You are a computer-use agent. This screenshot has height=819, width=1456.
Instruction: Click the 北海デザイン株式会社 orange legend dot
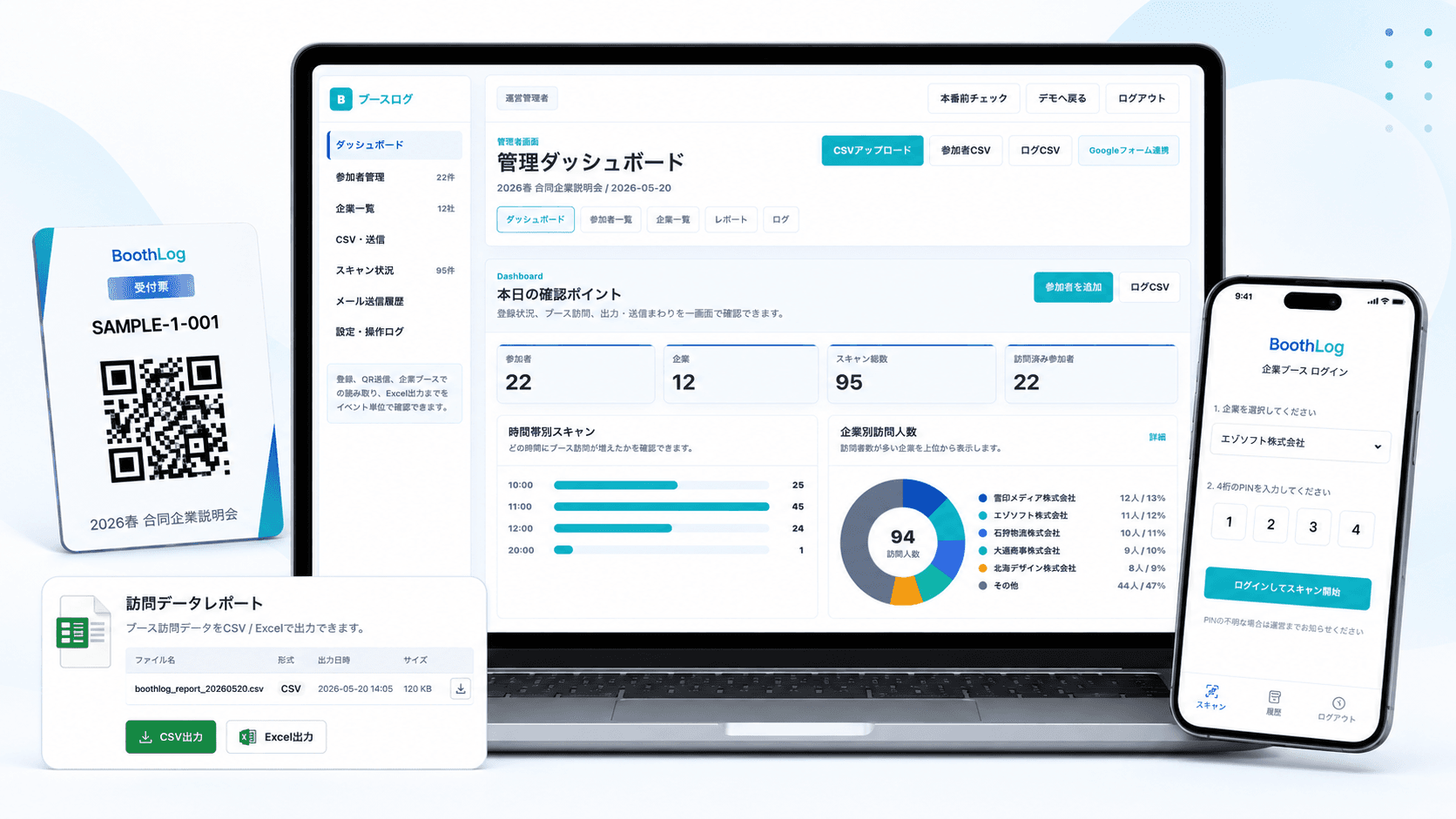pos(983,568)
